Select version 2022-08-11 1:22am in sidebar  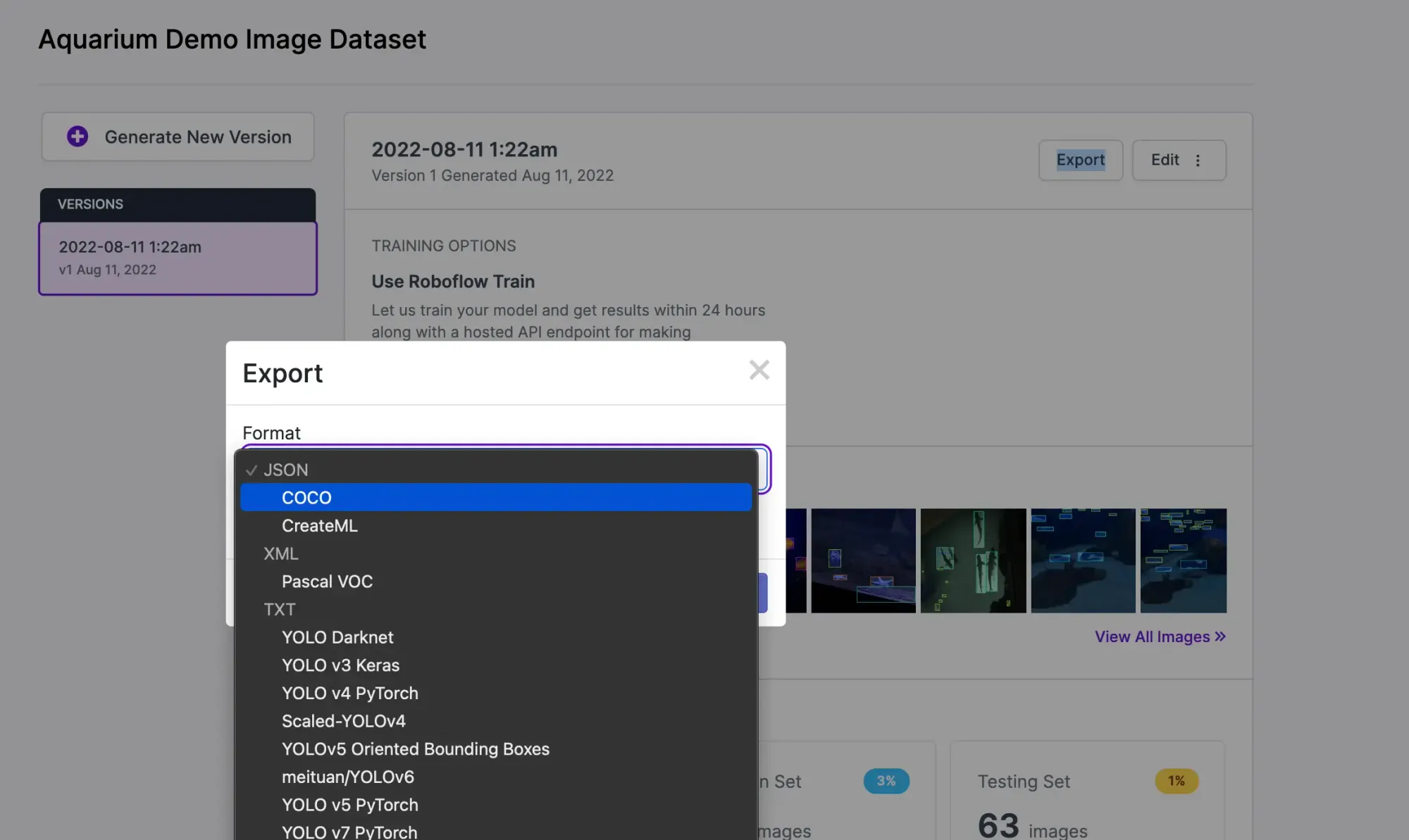click(x=178, y=258)
